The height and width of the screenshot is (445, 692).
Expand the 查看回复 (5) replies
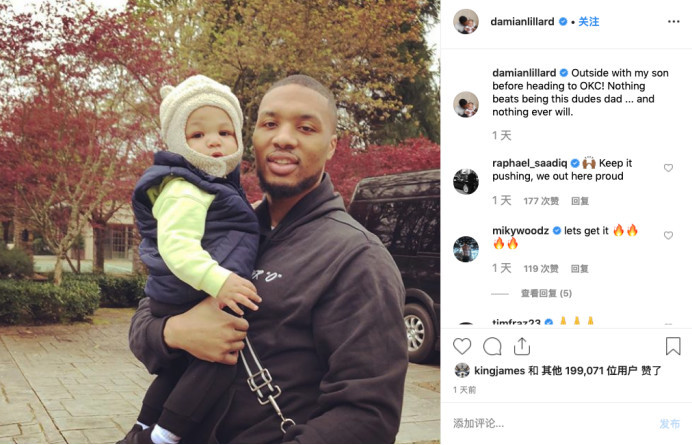[x=546, y=293]
